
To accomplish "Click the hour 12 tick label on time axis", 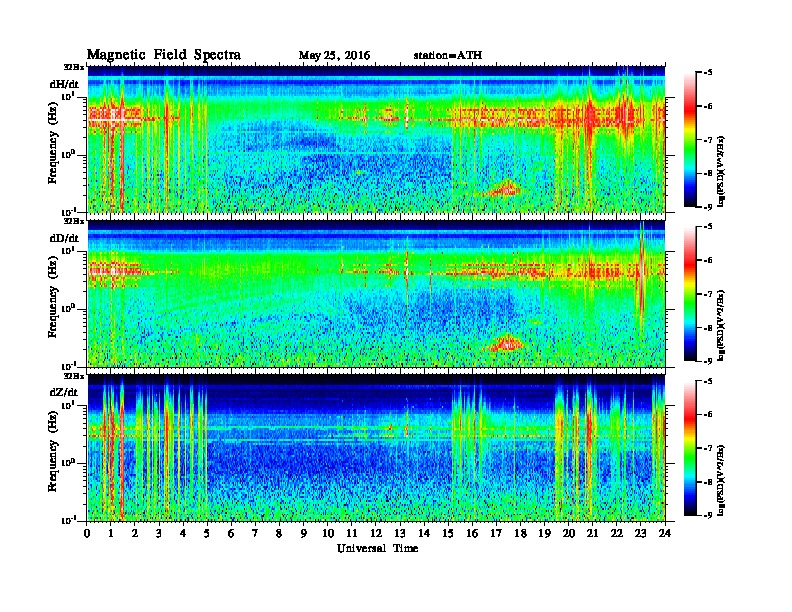I will click(x=376, y=533).
